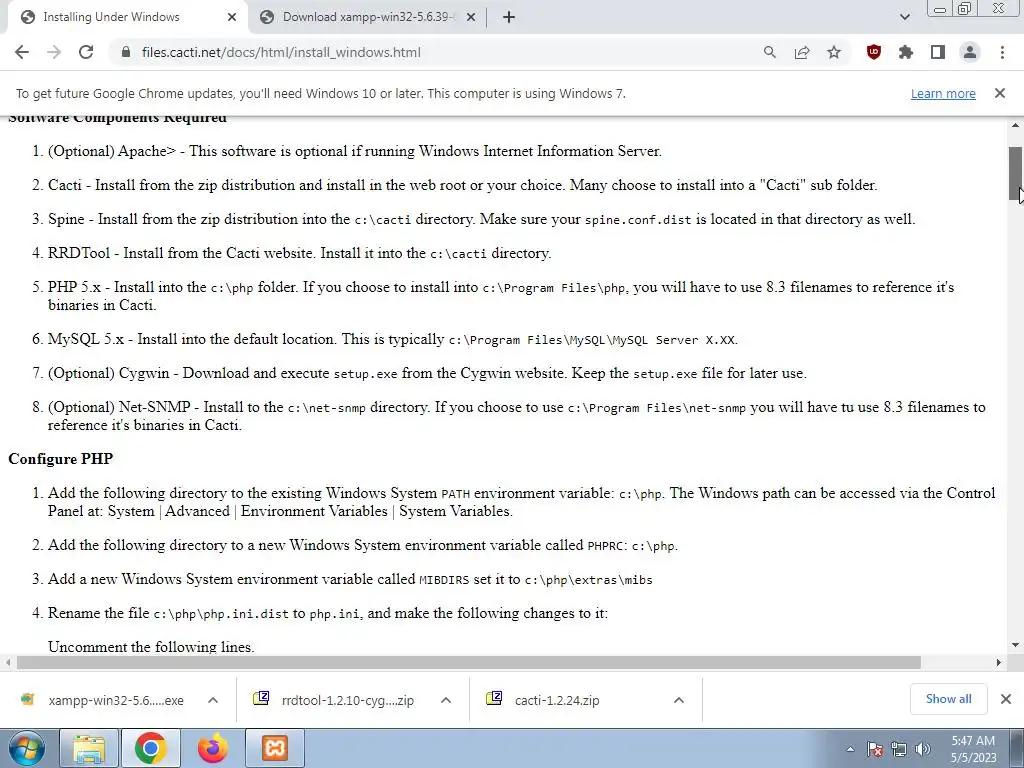Click the 'MIBDIRS' variable name
The width and height of the screenshot is (1024, 768).
coord(444,580)
